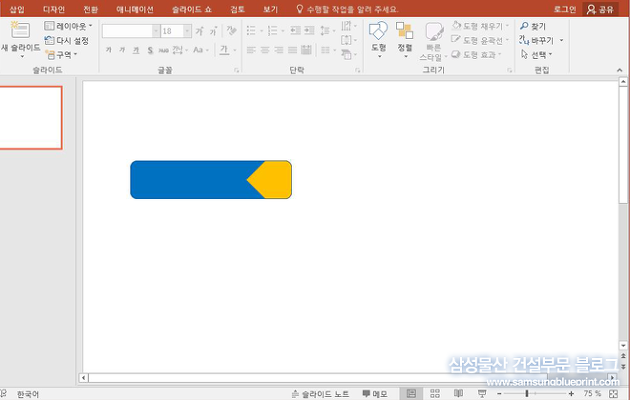Image resolution: width=630 pixels, height=400 pixels.
Task: Click Decrease List Level icon
Action: click(x=295, y=31)
